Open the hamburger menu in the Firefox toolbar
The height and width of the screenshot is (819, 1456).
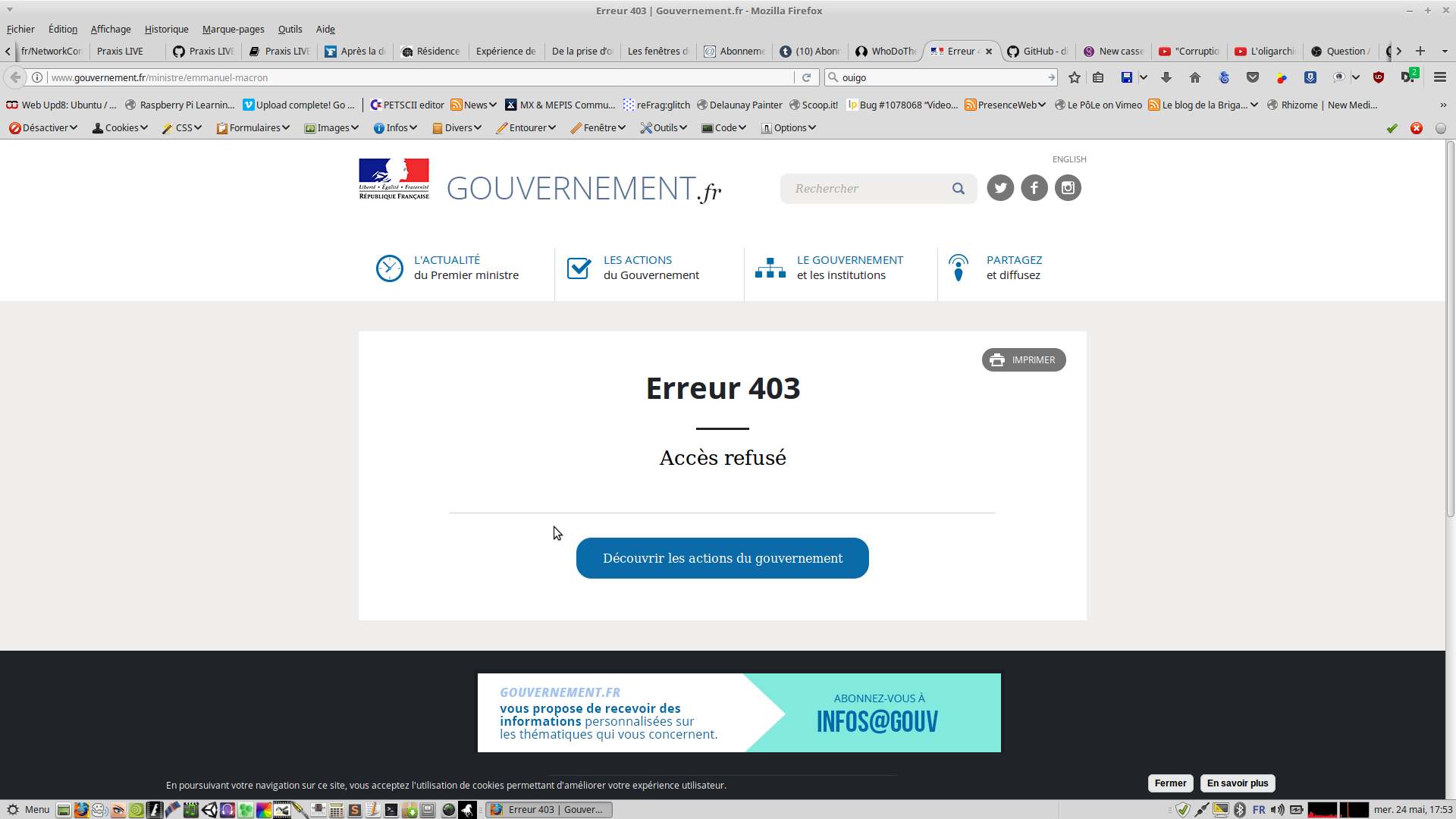(x=1440, y=77)
